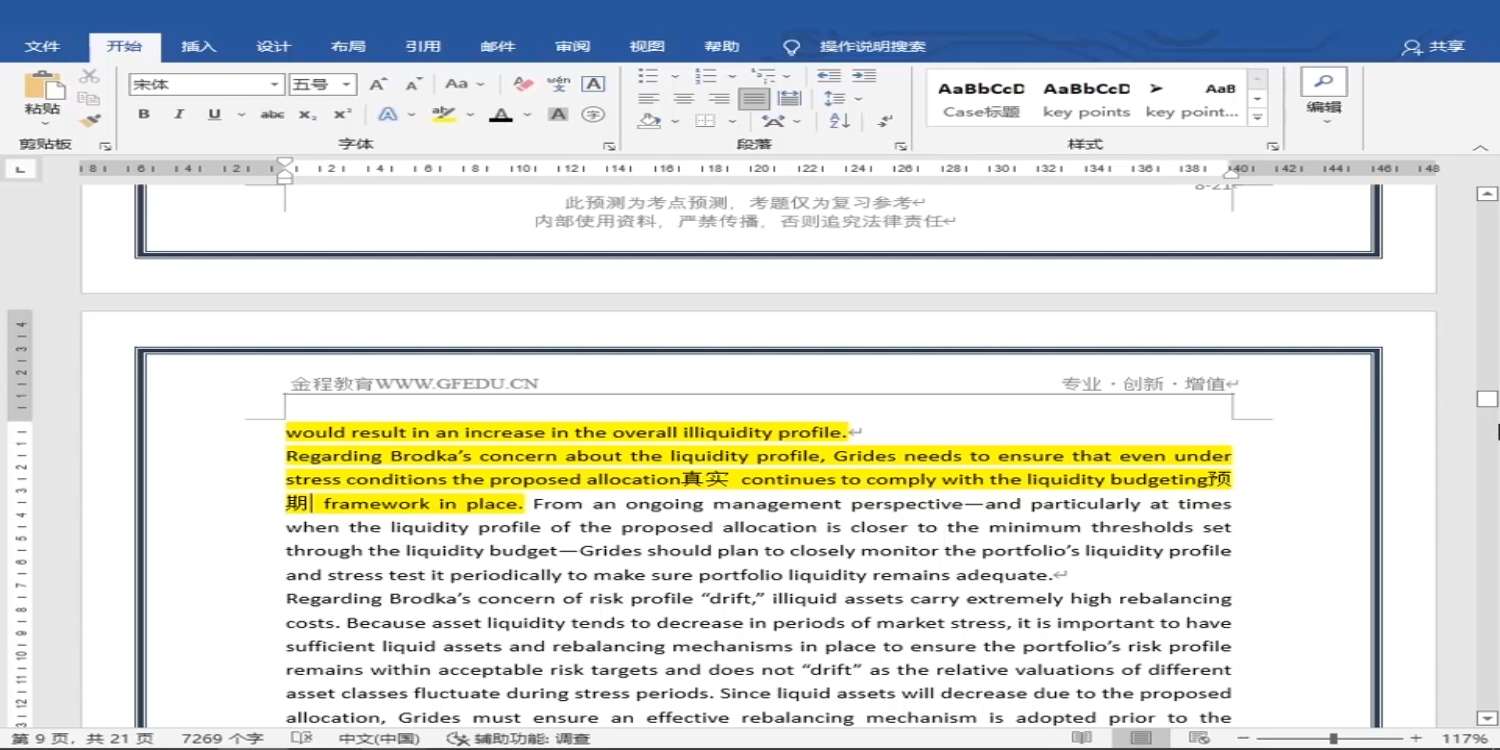Click the yellow text highlight color button
The width and height of the screenshot is (1500, 750).
tap(444, 115)
